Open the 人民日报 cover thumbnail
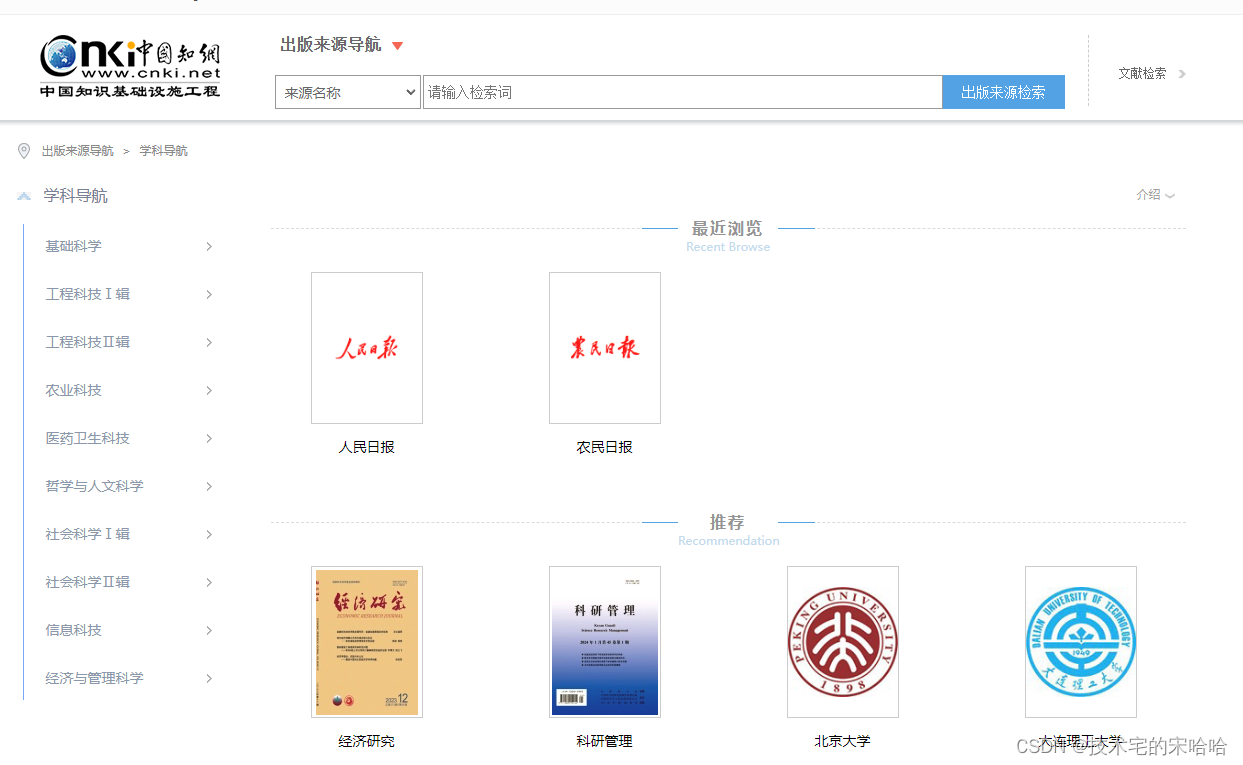 click(367, 348)
